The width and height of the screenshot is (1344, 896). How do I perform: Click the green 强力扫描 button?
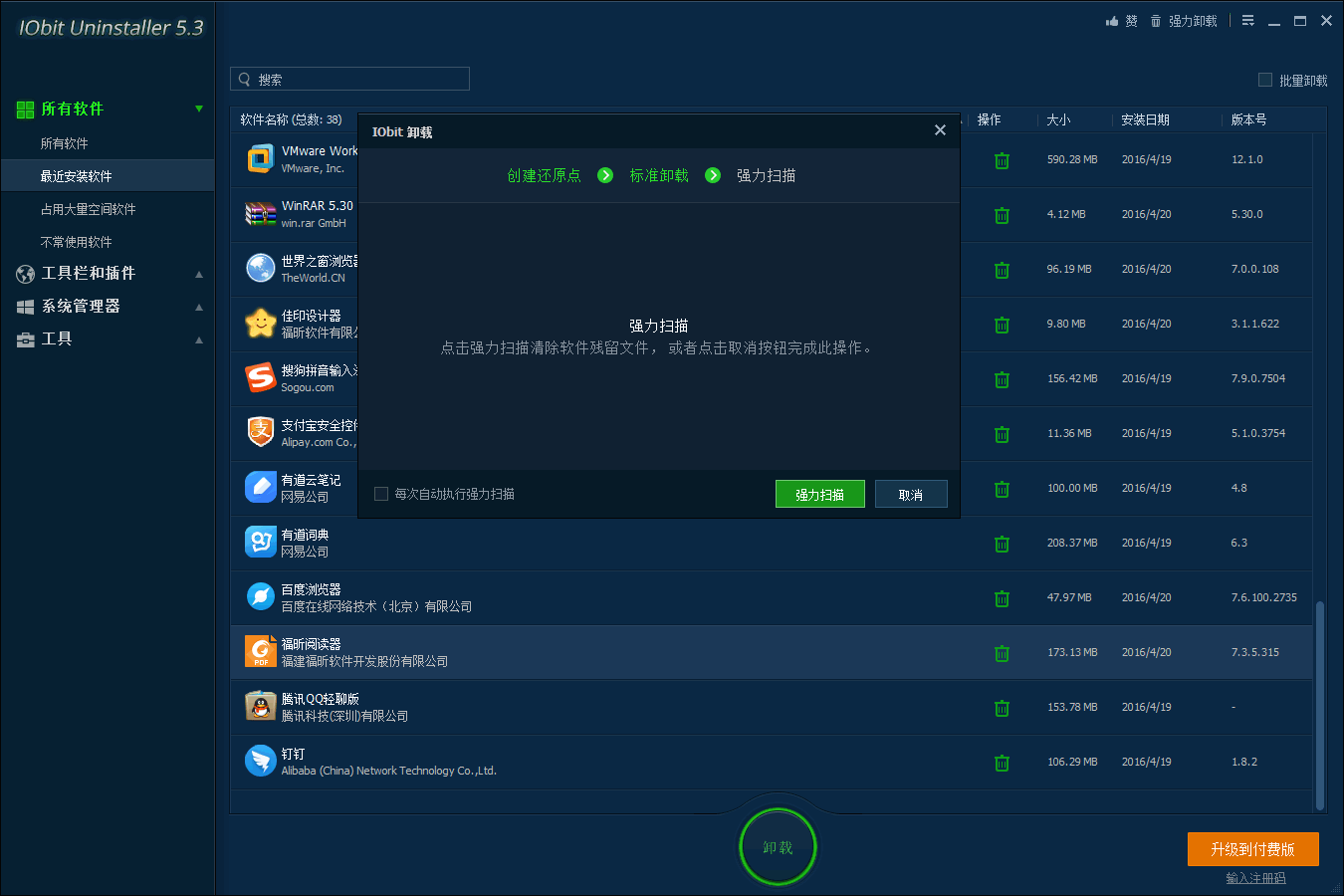coord(819,494)
